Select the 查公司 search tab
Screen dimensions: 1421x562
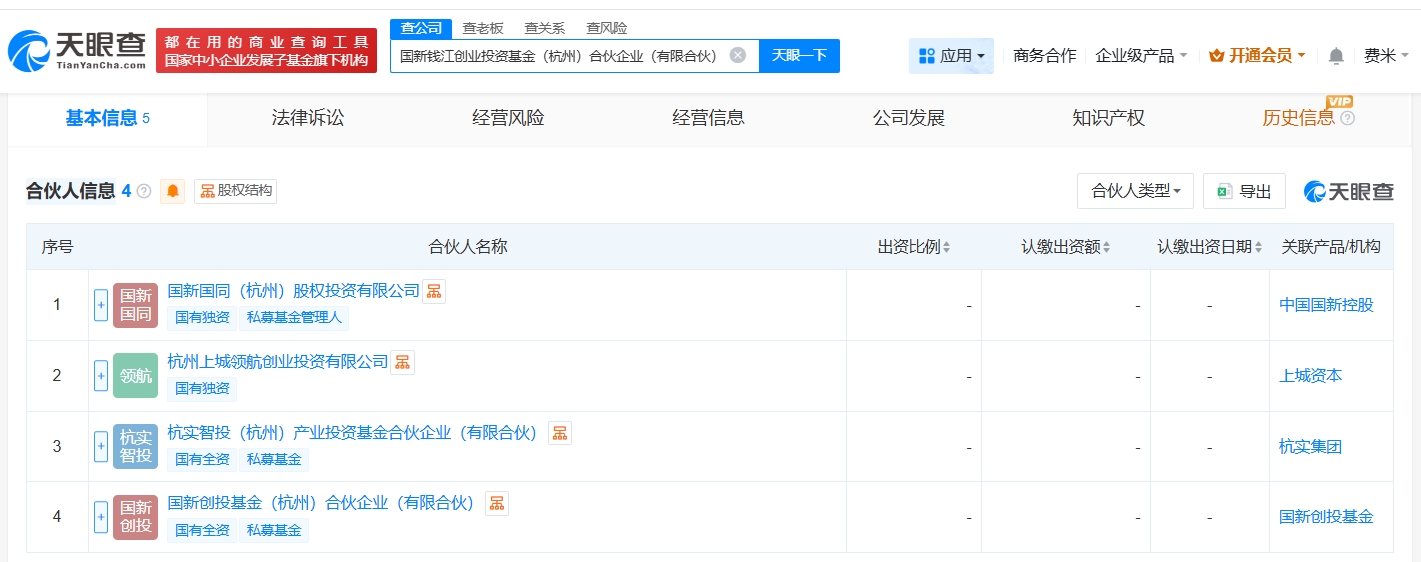(421, 28)
